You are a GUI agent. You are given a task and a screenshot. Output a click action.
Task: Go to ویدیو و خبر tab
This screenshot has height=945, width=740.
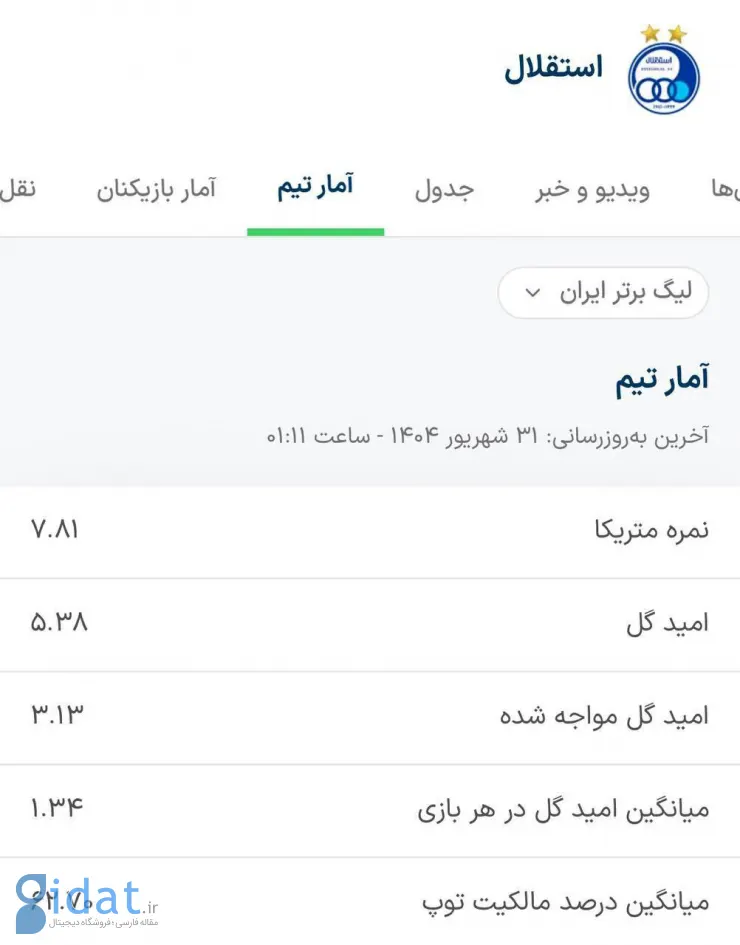click(593, 190)
